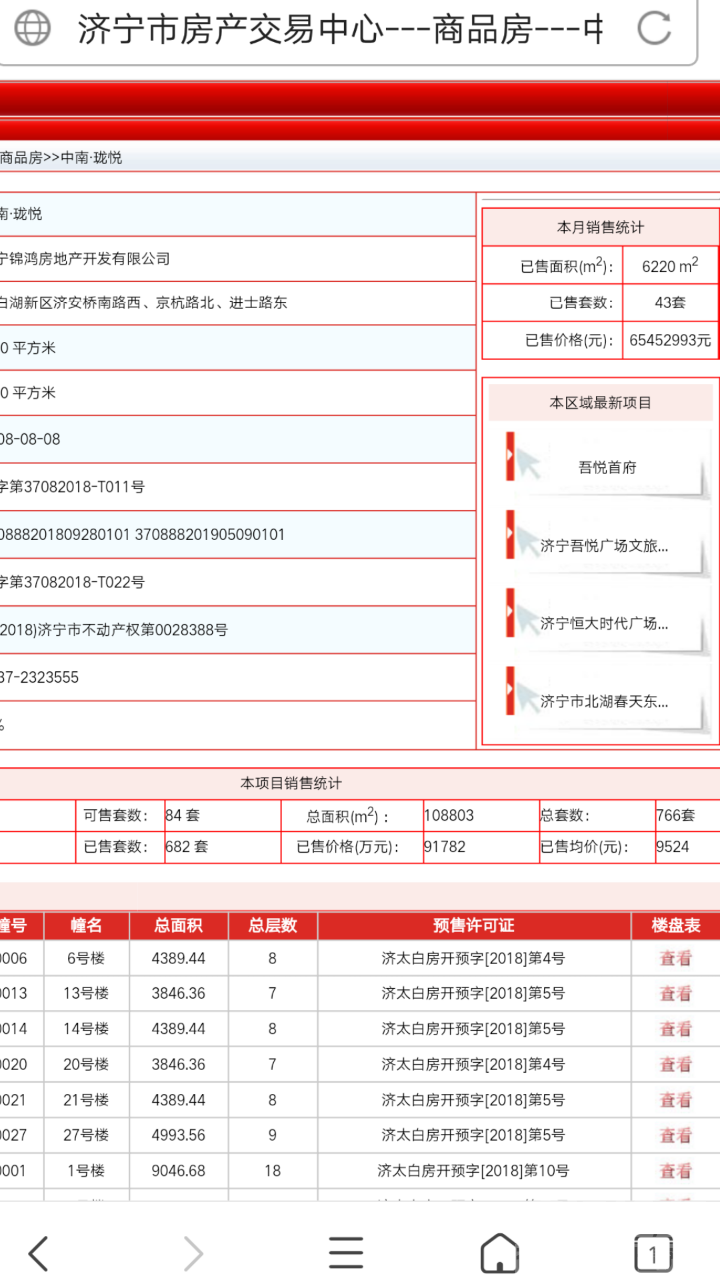Select area cell 9046.68

point(178,1171)
